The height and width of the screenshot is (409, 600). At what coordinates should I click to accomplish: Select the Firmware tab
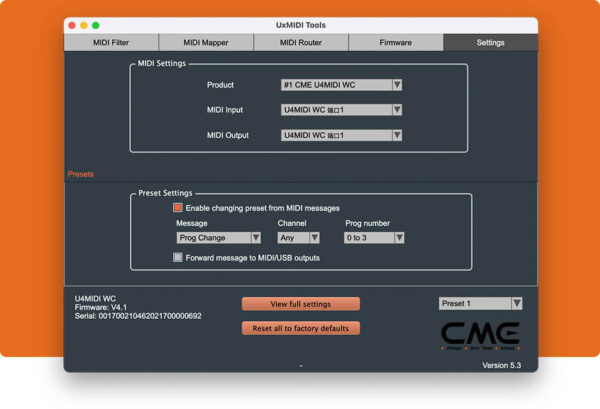pos(396,42)
